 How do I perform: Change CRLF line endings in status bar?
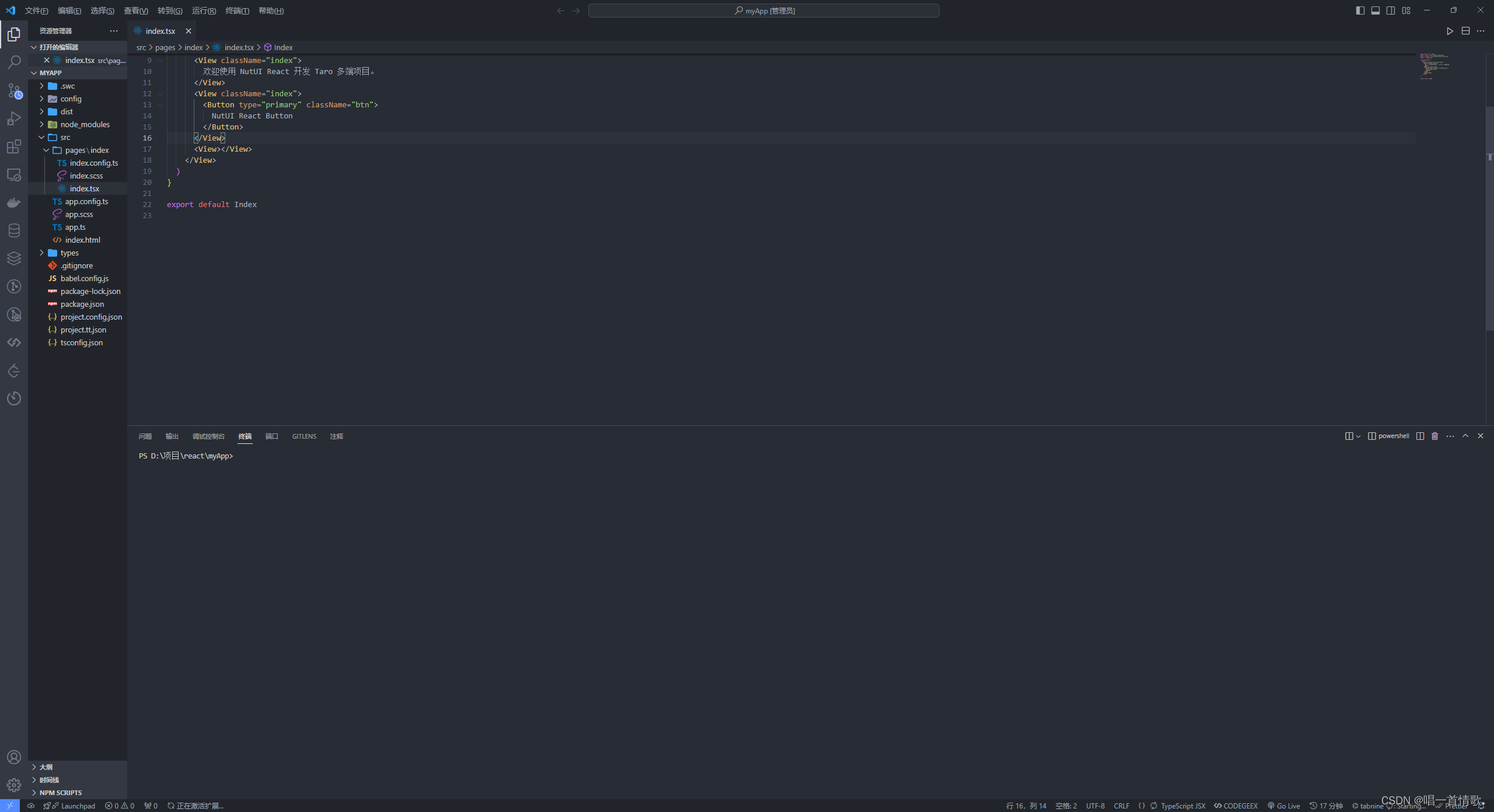pyautogui.click(x=1122, y=806)
